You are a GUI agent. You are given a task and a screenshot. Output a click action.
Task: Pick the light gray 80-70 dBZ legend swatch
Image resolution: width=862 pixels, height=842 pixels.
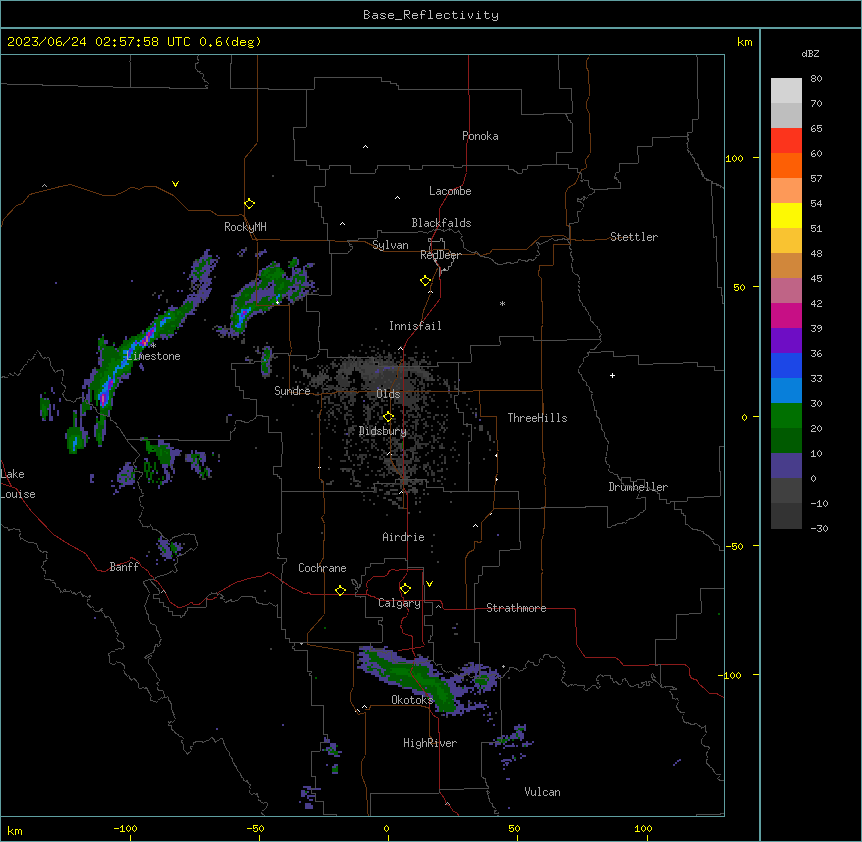click(x=786, y=91)
